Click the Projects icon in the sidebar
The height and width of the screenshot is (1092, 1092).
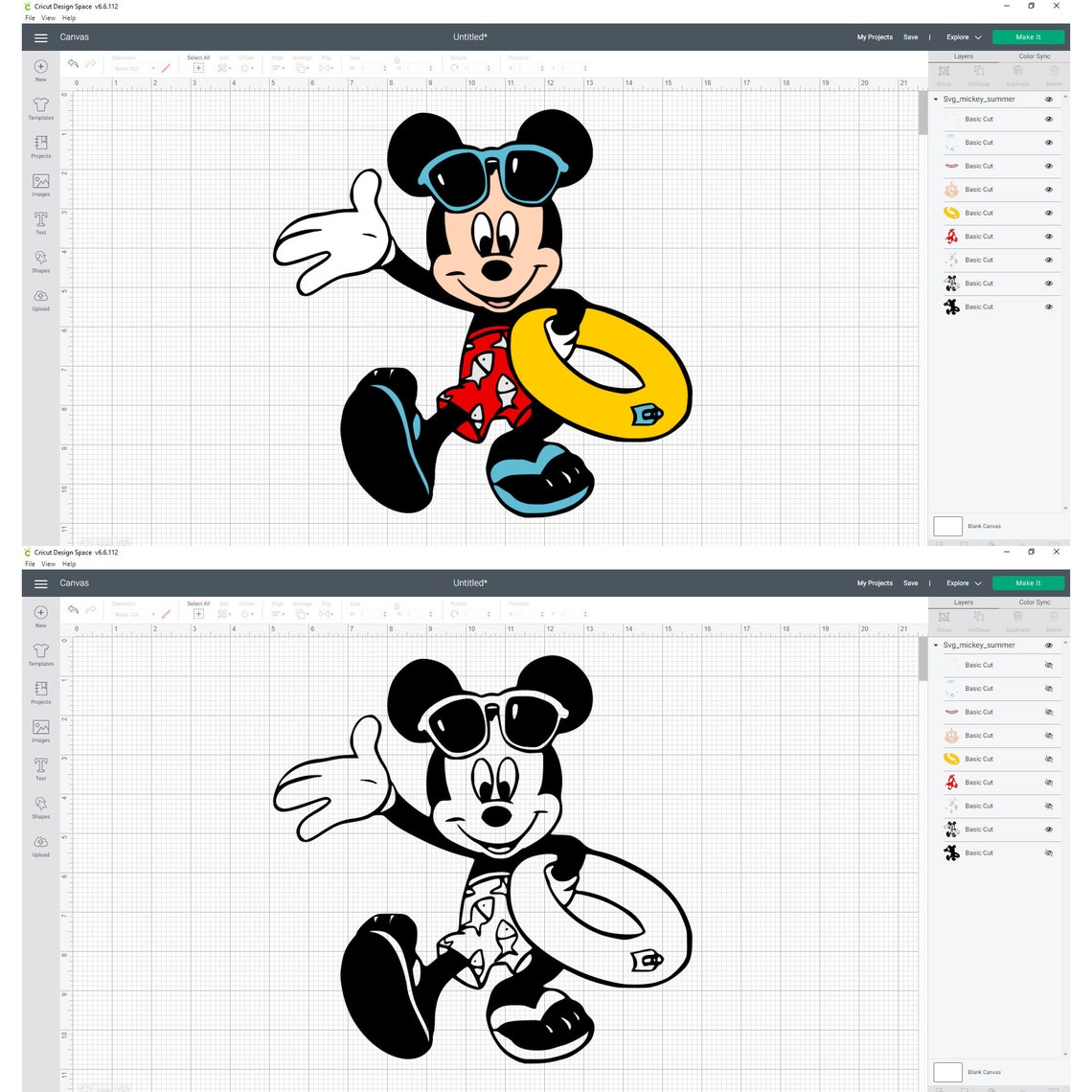[x=40, y=146]
